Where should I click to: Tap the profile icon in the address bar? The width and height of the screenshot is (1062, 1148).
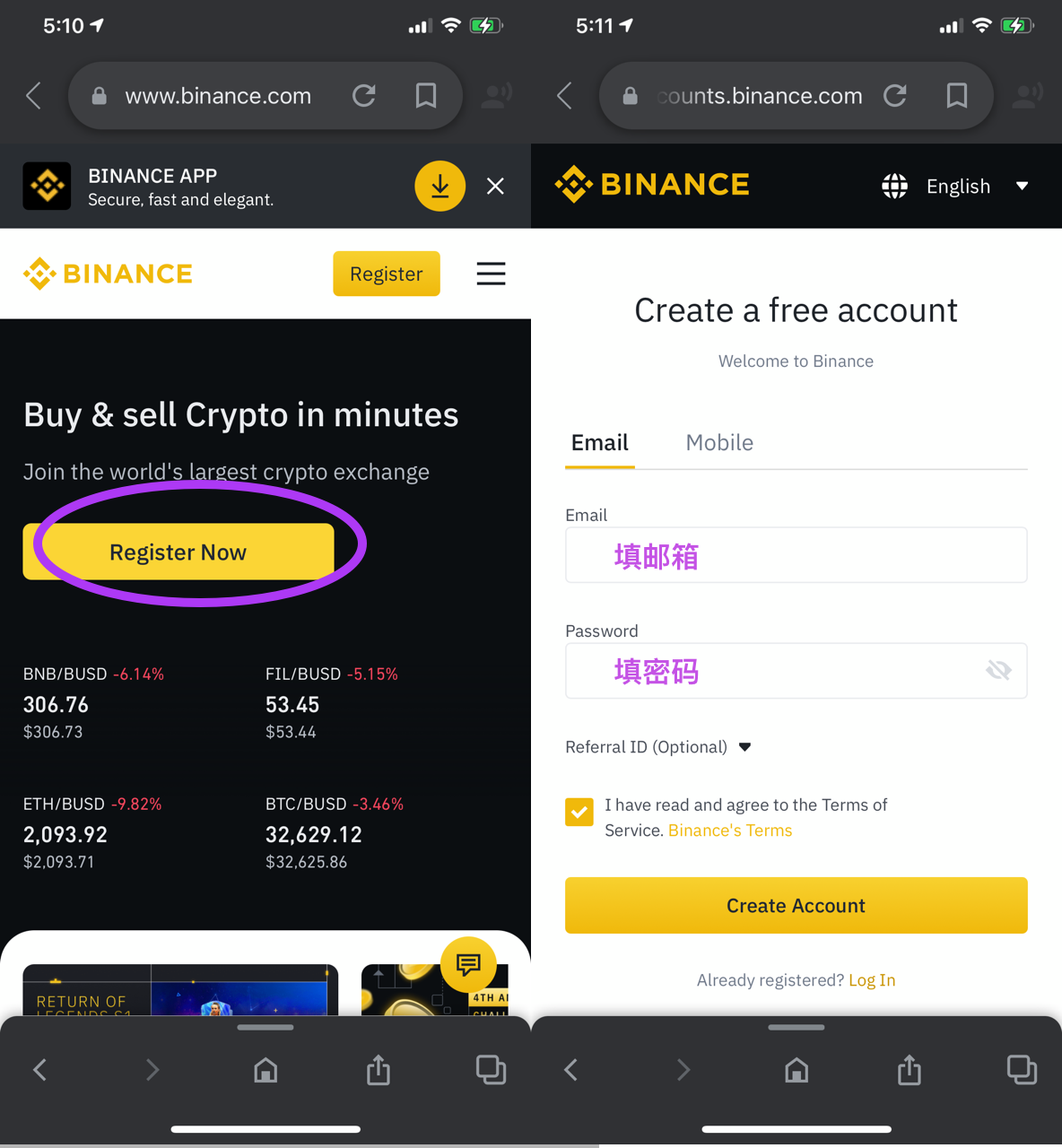click(x=496, y=95)
